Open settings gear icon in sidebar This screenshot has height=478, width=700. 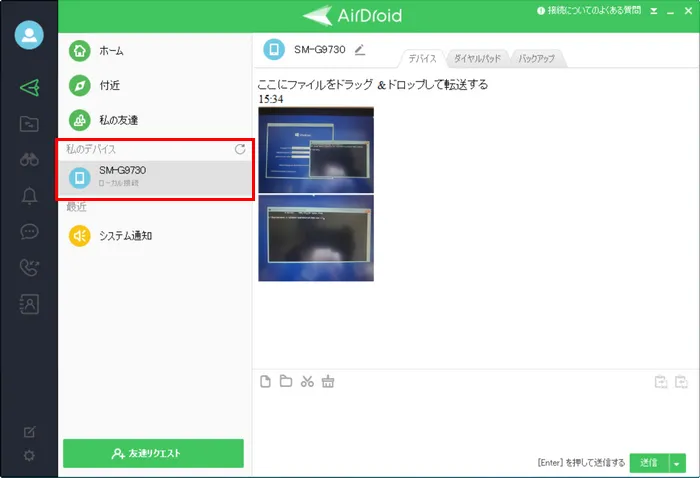click(x=29, y=456)
